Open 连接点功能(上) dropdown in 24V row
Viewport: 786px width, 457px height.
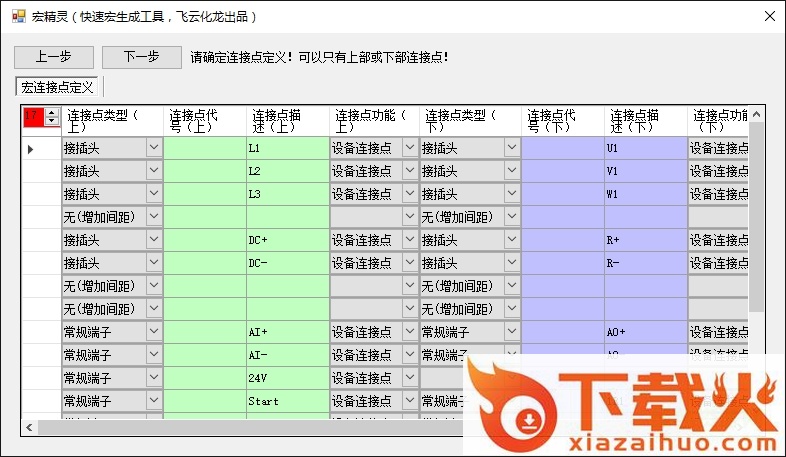[x=410, y=378]
